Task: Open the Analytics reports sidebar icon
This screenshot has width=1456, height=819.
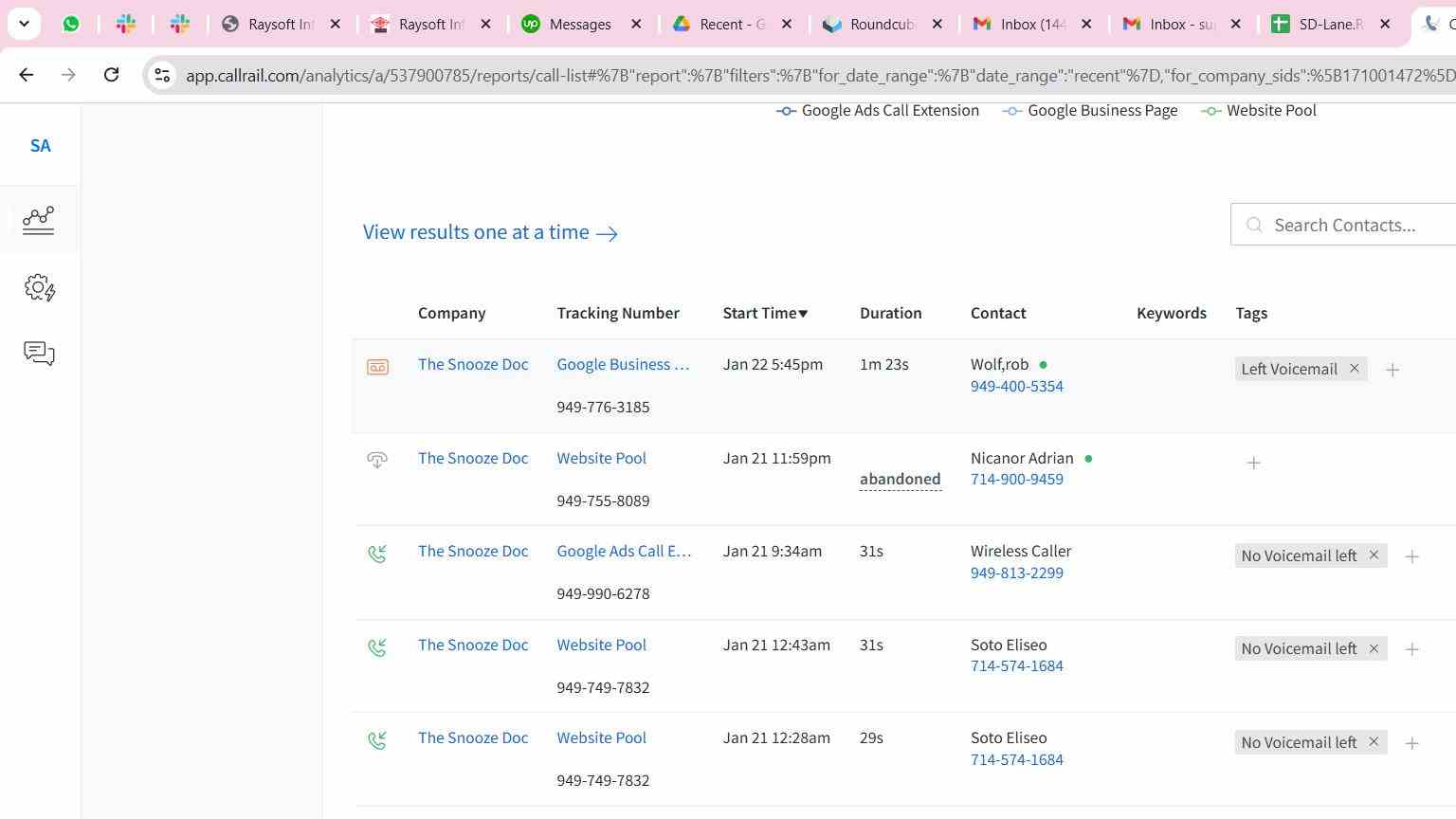Action: [39, 220]
